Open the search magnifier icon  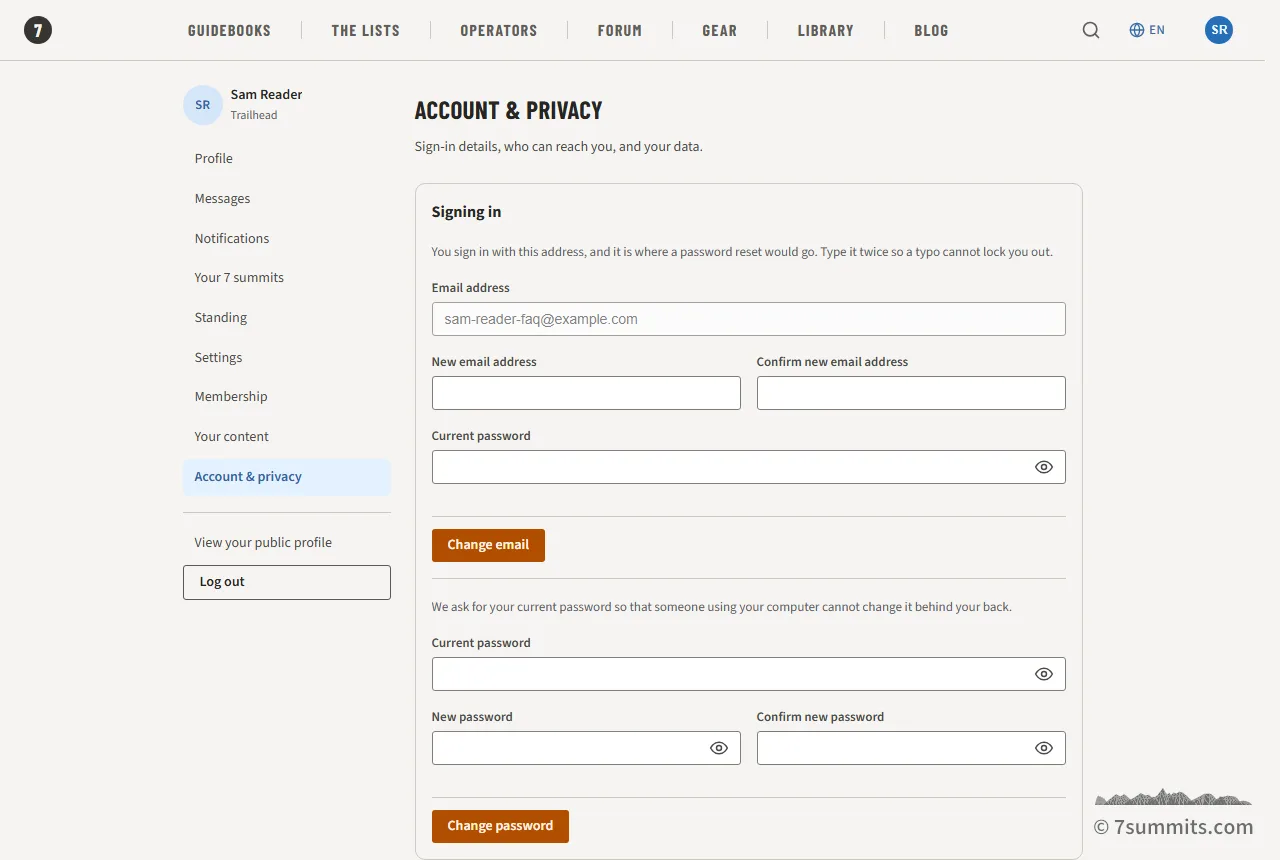click(1091, 30)
